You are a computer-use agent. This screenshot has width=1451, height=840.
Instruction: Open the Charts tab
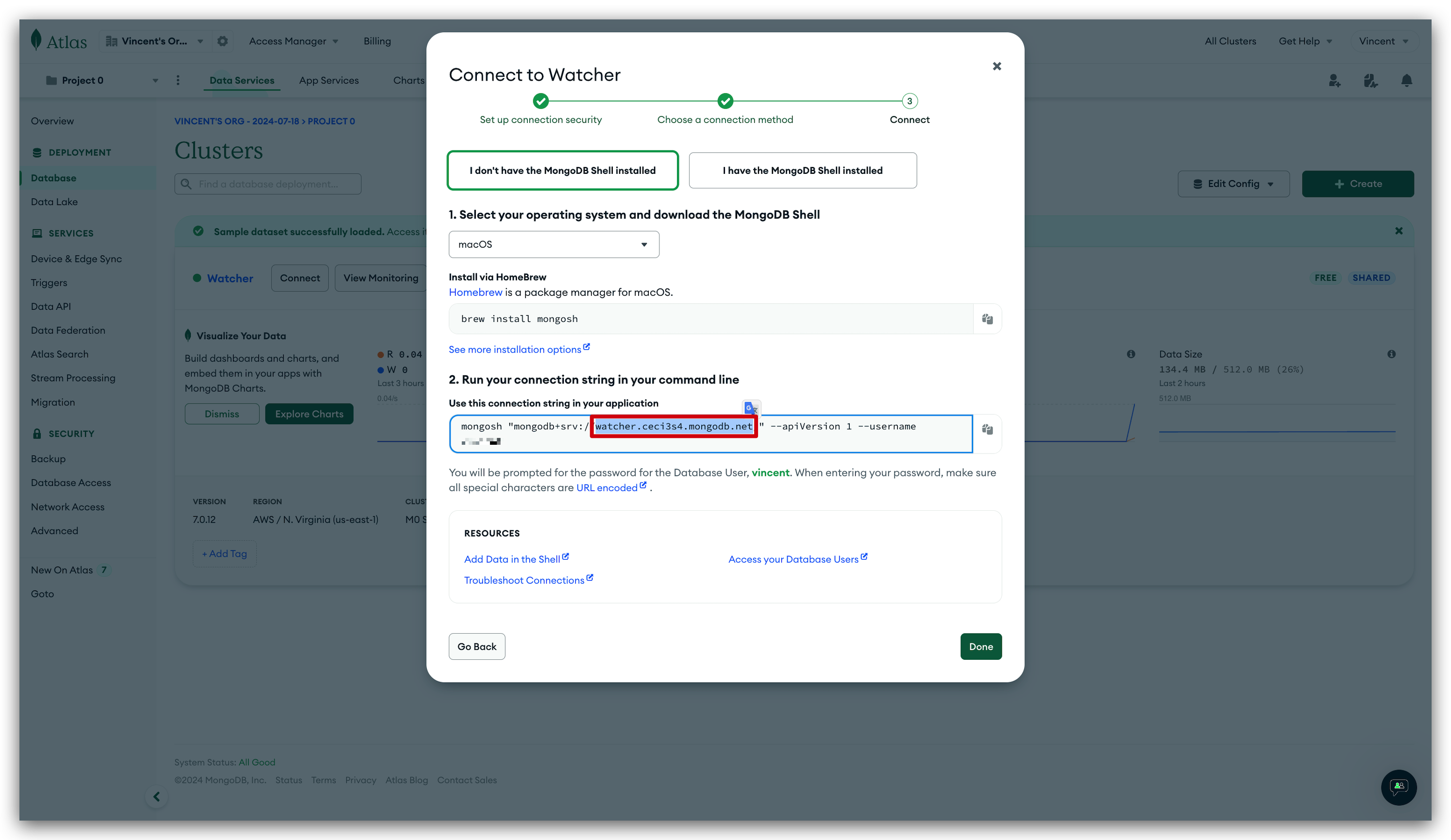[408, 80]
